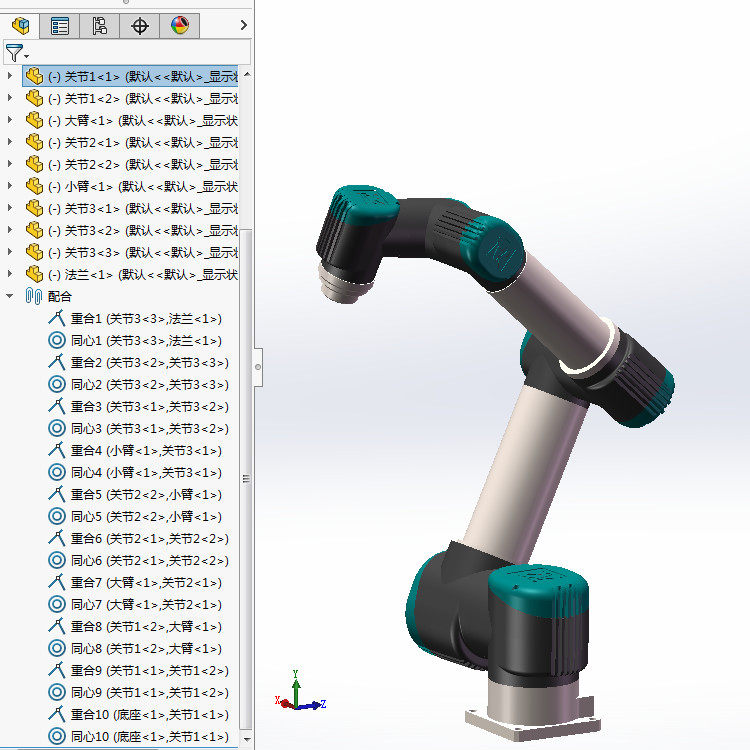Image resolution: width=750 pixels, height=750 pixels.
Task: Select mate 同心10 (底座<1>,关节1<1>)
Action: 139,737
